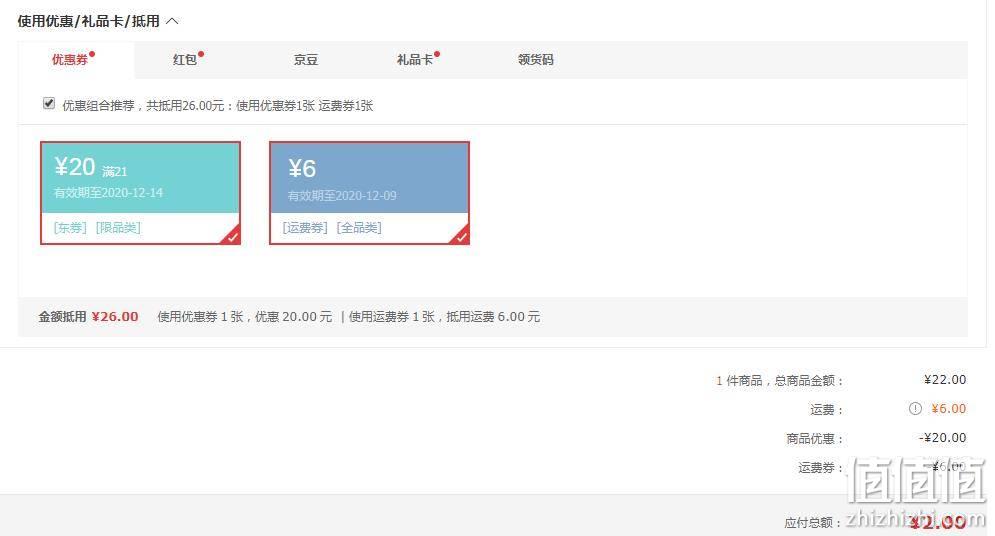Image resolution: width=995 pixels, height=536 pixels.
Task: Click the checkmark on the ¥6 coupon
Action: pyautogui.click(x=461, y=236)
